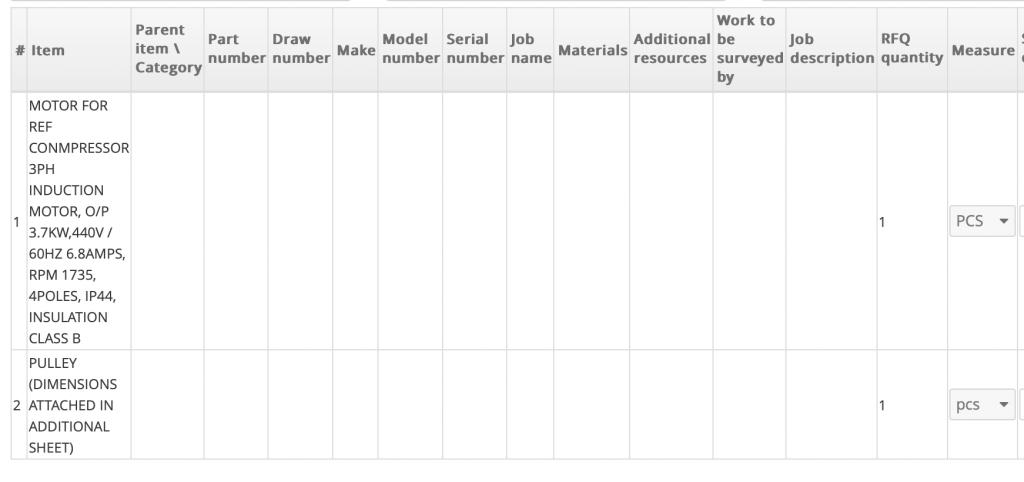
Task: Select the Materials column header
Action: click(x=592, y=49)
